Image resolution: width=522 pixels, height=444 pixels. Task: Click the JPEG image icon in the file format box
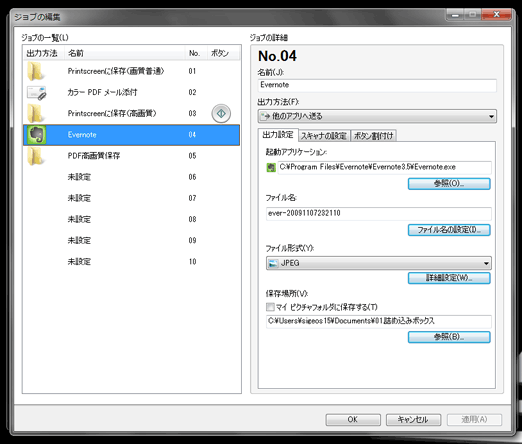click(x=273, y=263)
